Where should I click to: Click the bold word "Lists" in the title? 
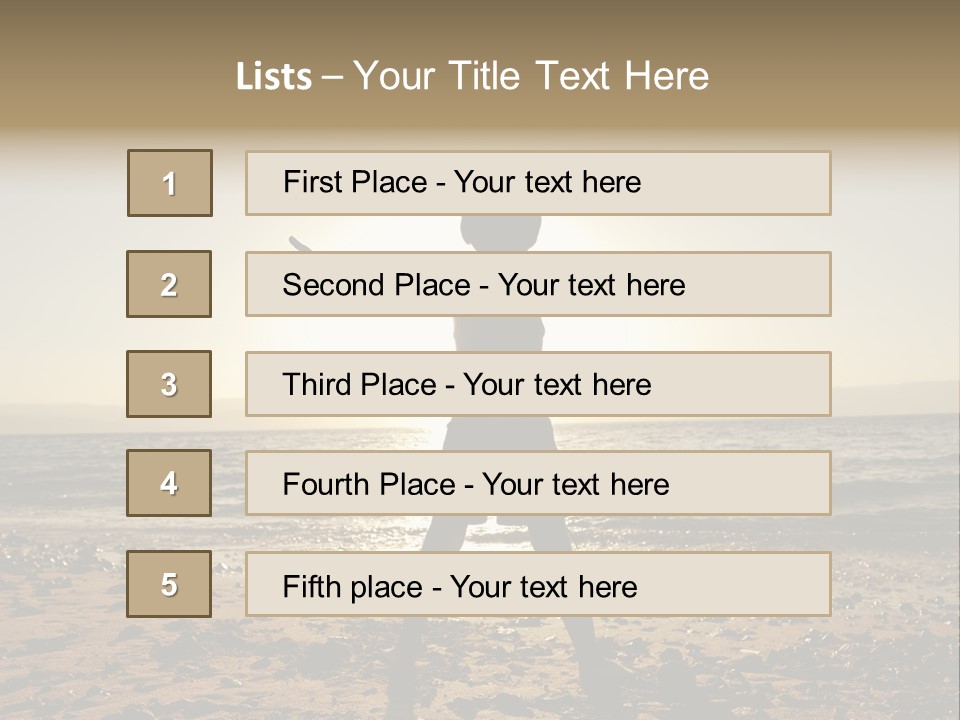pos(274,77)
